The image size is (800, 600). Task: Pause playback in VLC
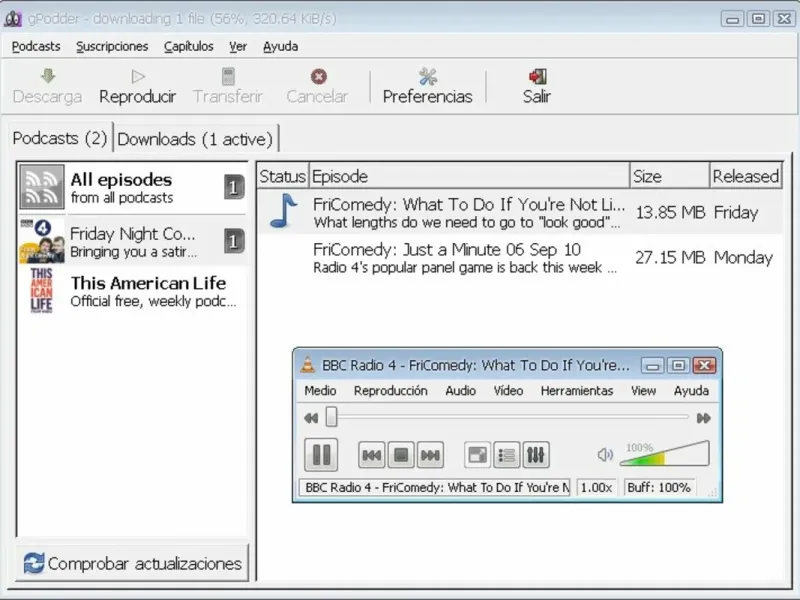(321, 455)
